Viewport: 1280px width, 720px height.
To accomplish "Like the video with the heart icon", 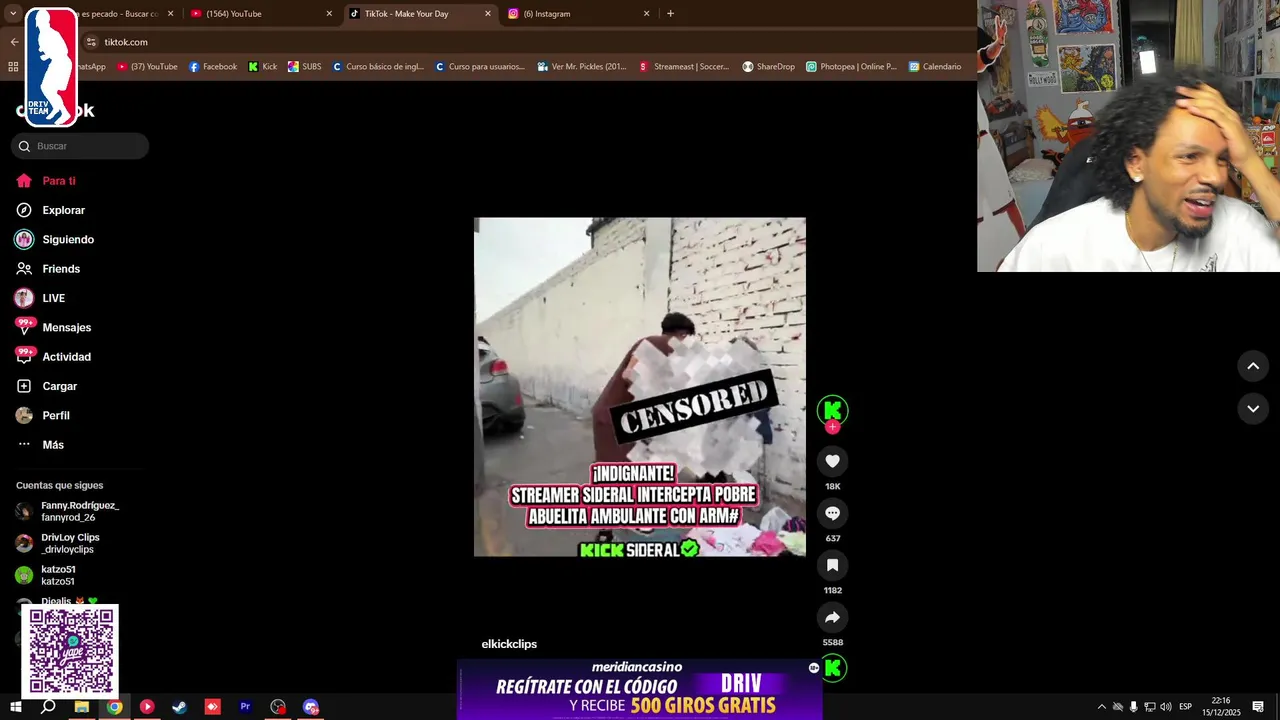I will point(832,461).
